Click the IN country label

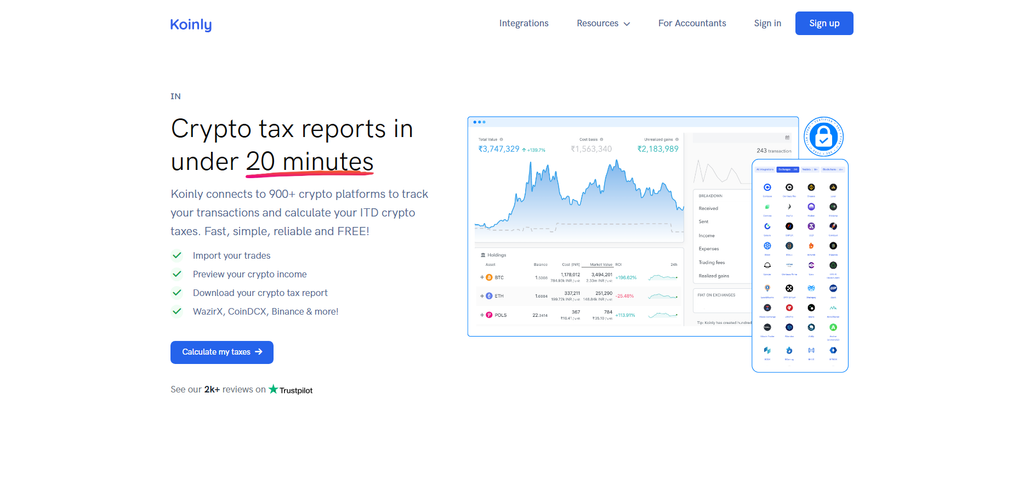(176, 96)
